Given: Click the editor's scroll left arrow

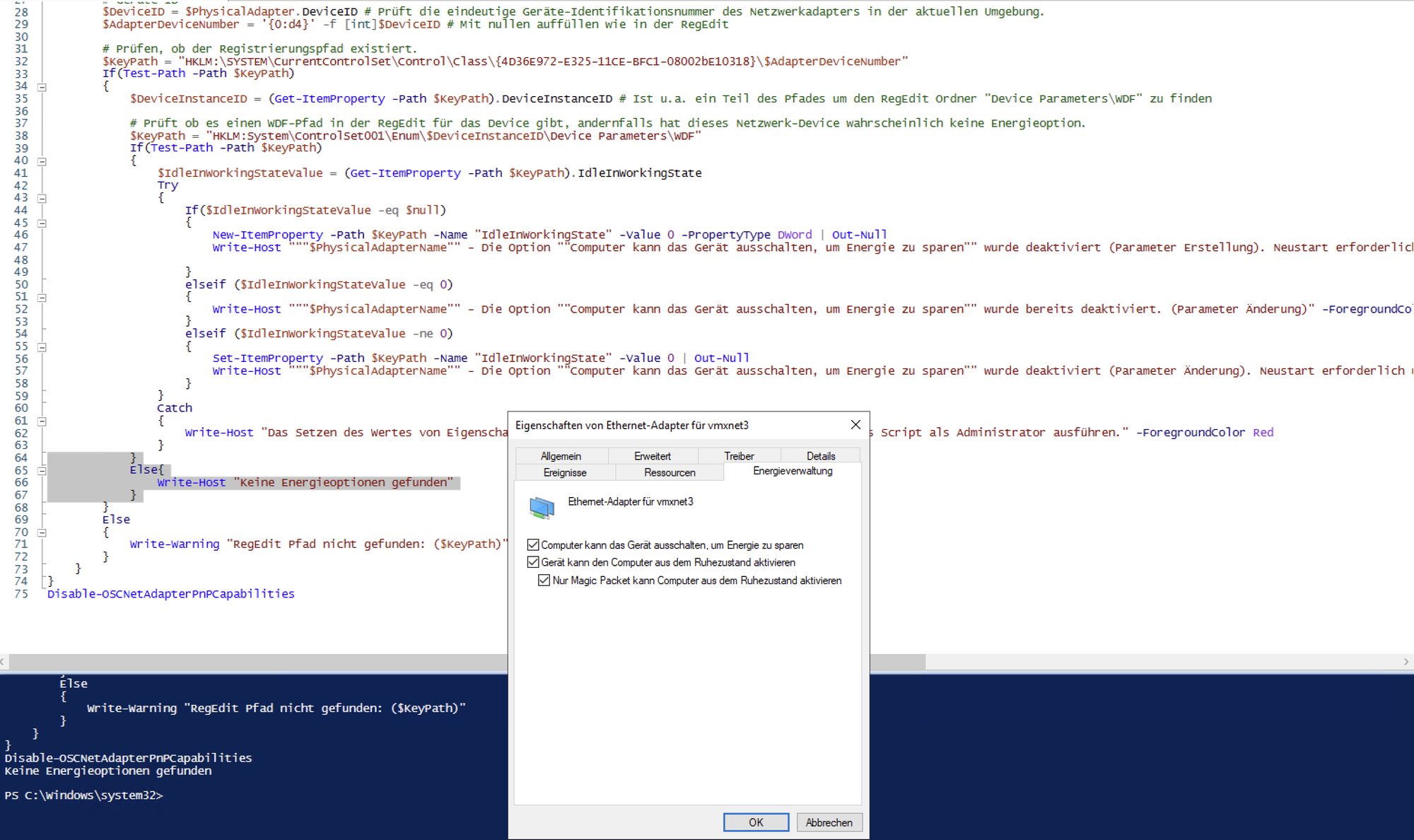Looking at the screenshot, I should [x=4, y=662].
